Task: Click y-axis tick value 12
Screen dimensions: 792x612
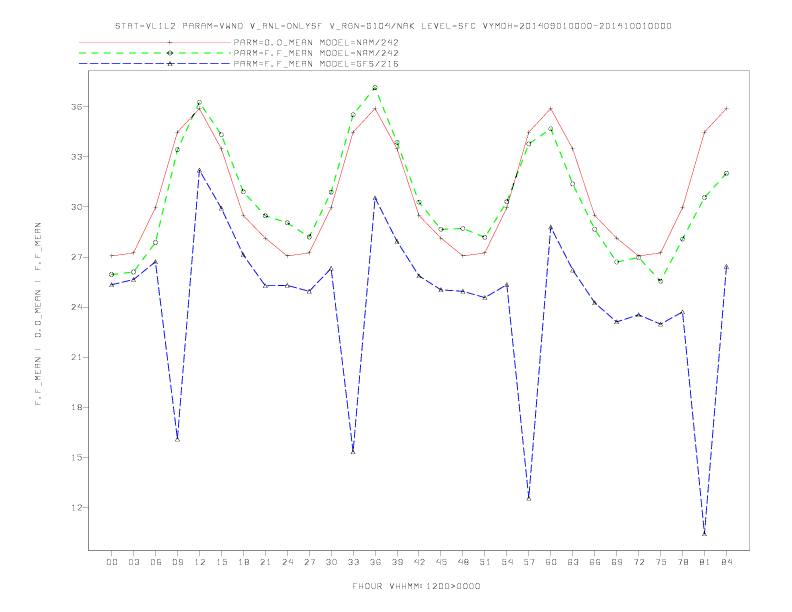Action: (x=77, y=507)
